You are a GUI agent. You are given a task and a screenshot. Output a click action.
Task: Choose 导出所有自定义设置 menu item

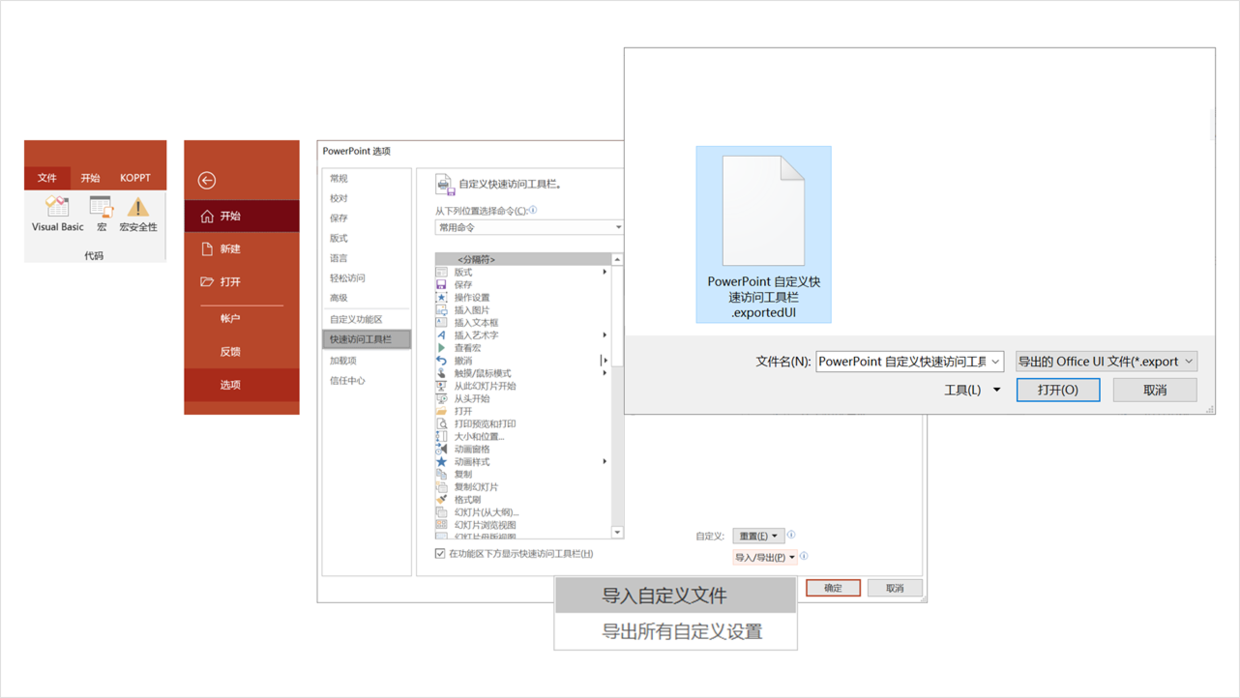pos(675,632)
